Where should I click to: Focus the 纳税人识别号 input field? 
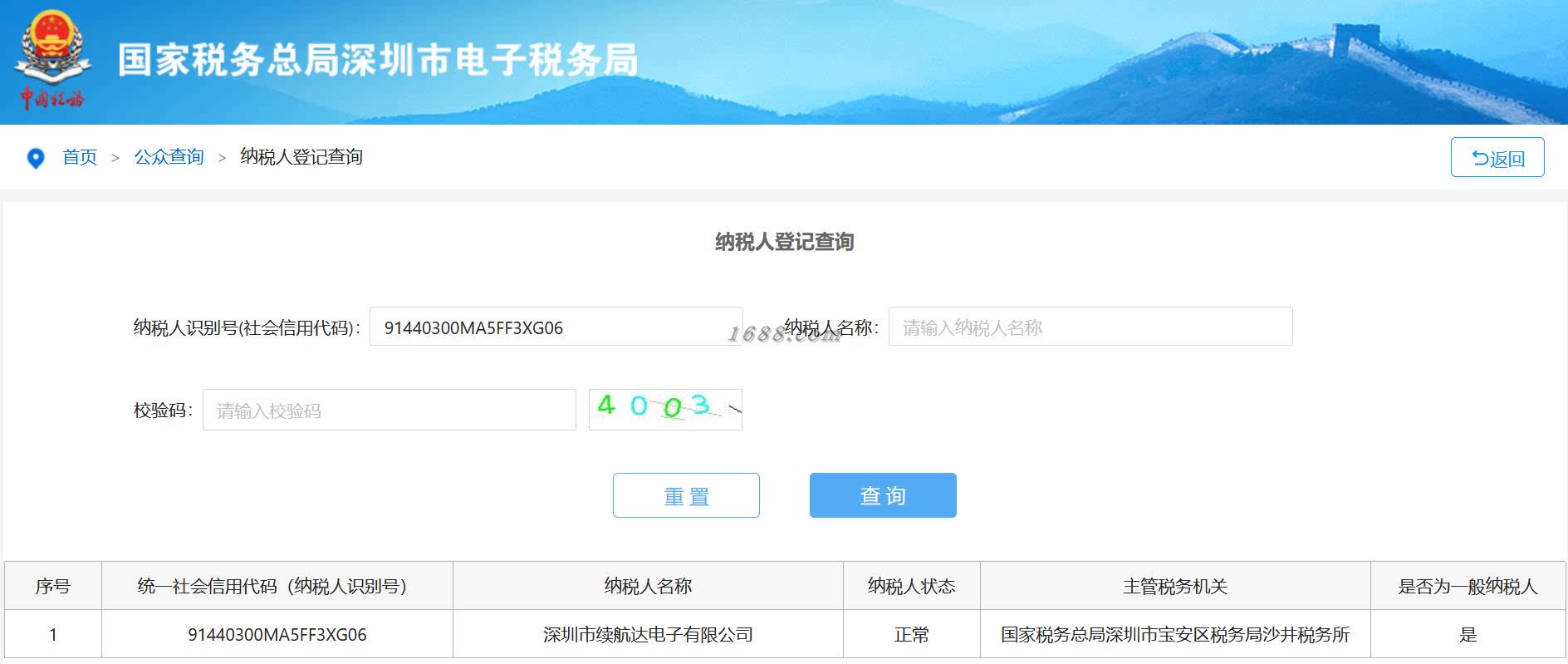(x=556, y=327)
